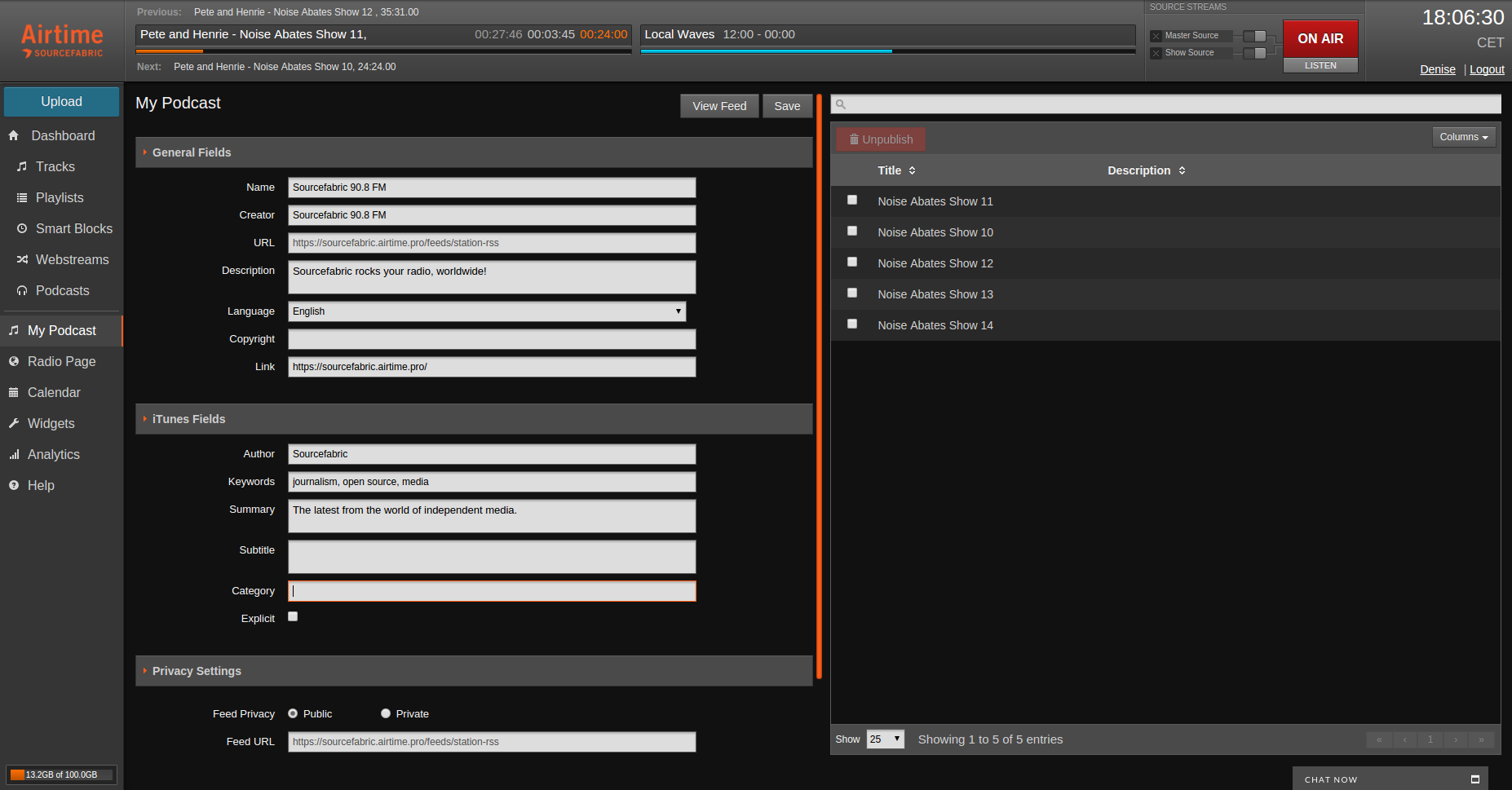Click the View Feed button
Image resolution: width=1512 pixels, height=790 pixels.
pos(719,106)
